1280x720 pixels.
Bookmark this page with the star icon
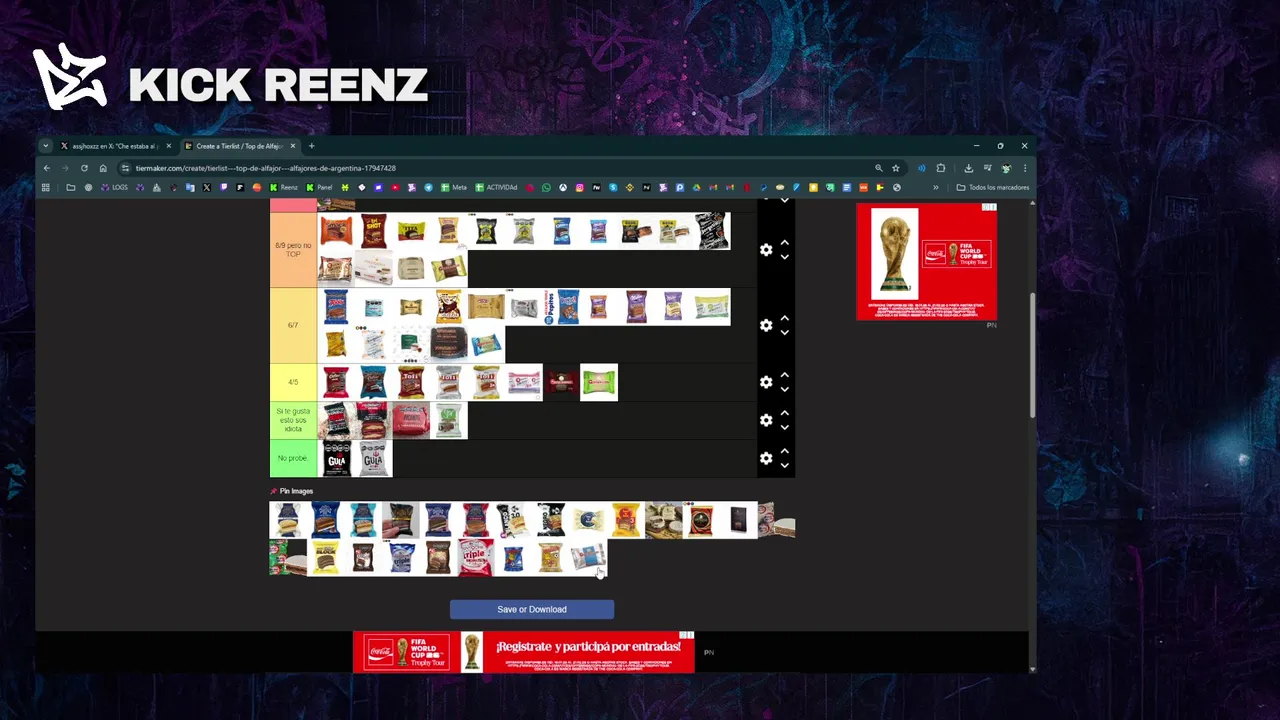coord(896,168)
